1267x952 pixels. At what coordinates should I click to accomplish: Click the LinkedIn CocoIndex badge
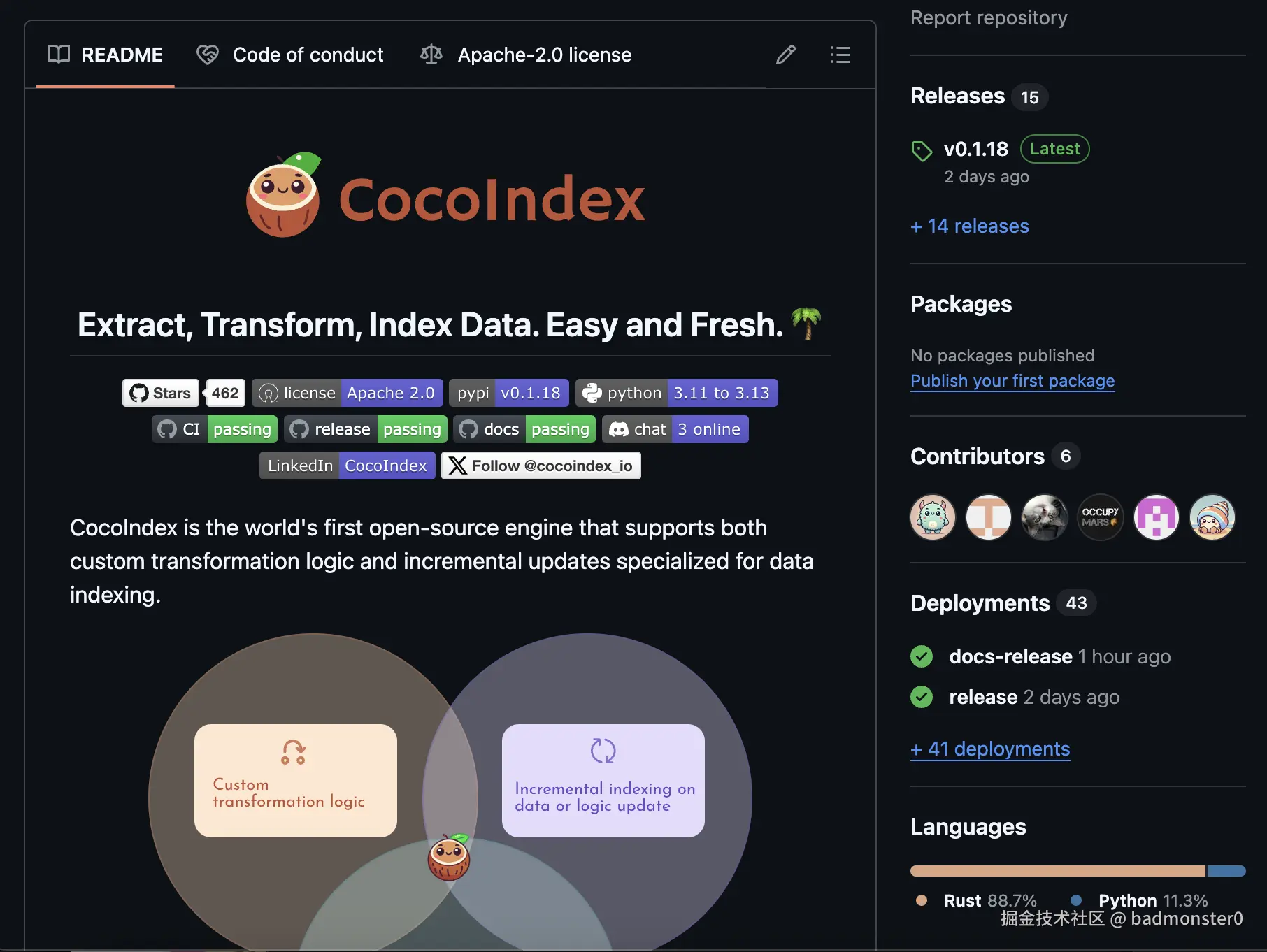click(x=347, y=466)
